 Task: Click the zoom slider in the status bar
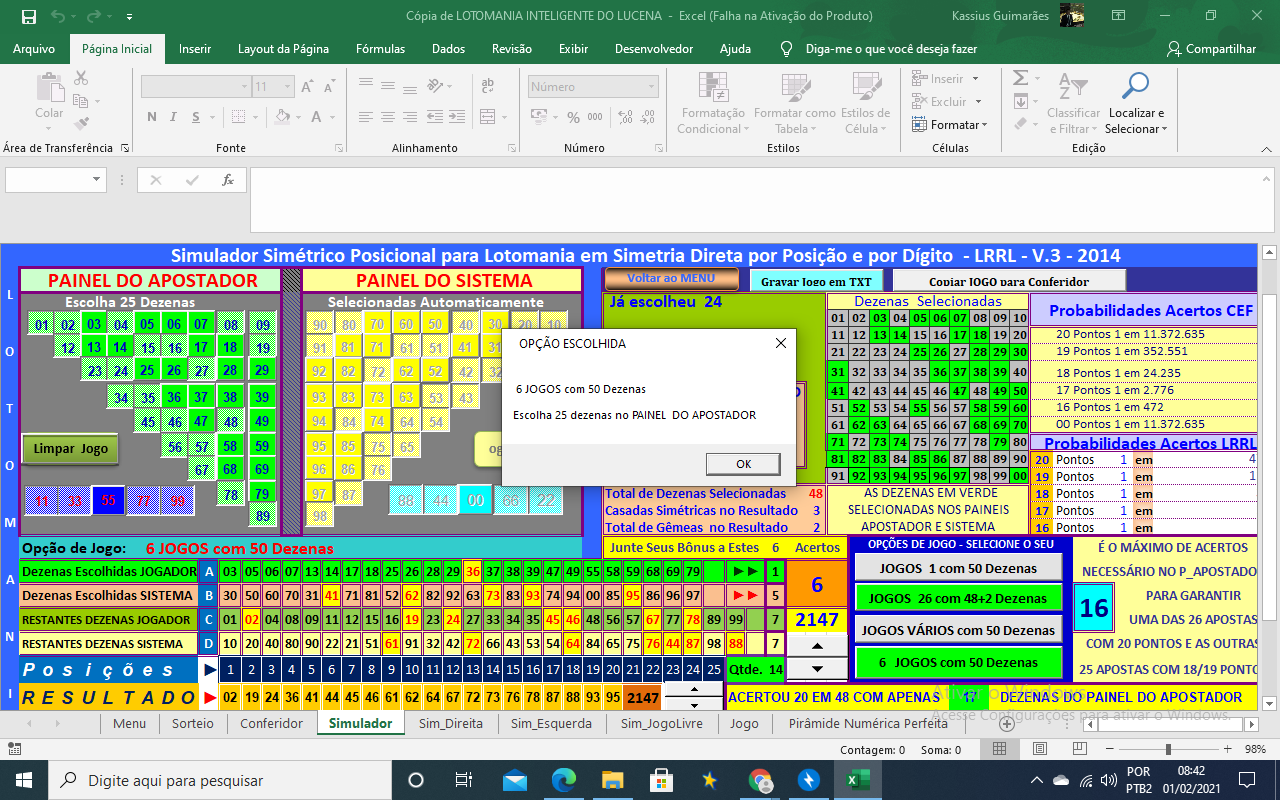[x=1168, y=749]
